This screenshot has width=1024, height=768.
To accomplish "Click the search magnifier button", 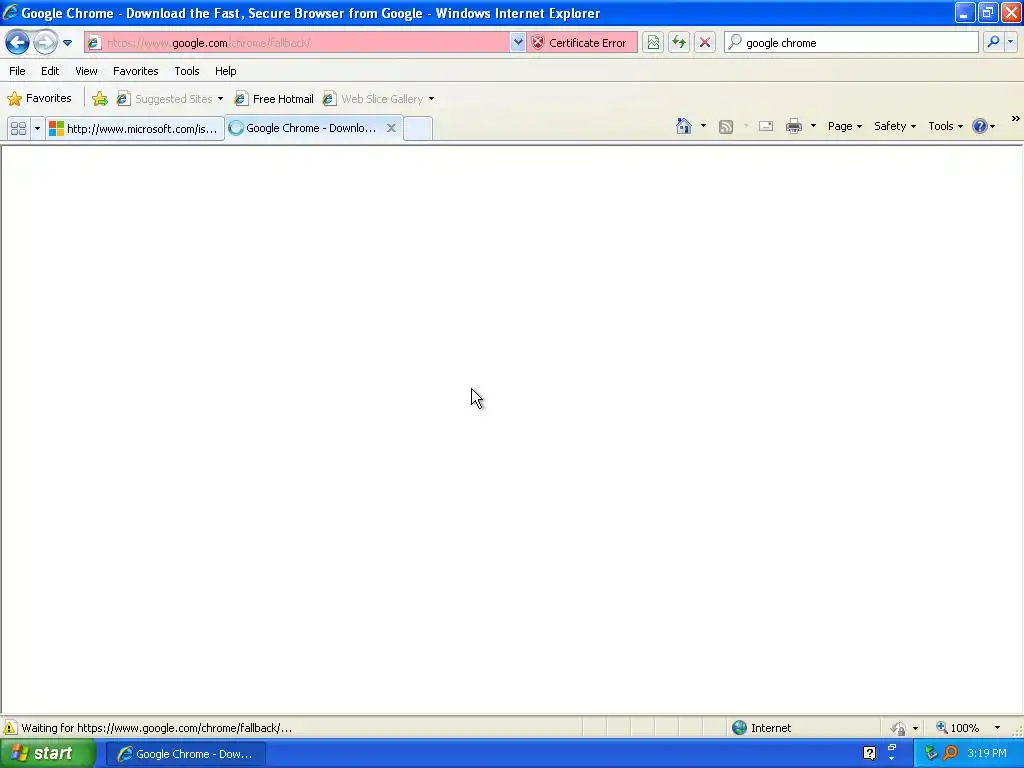I will point(993,42).
